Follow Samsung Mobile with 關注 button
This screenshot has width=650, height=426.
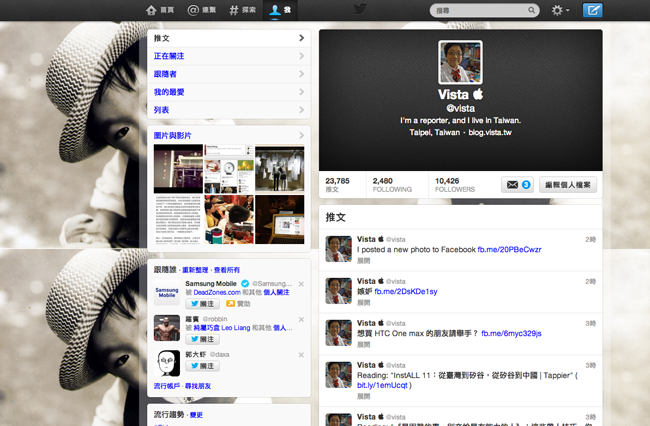(202, 304)
